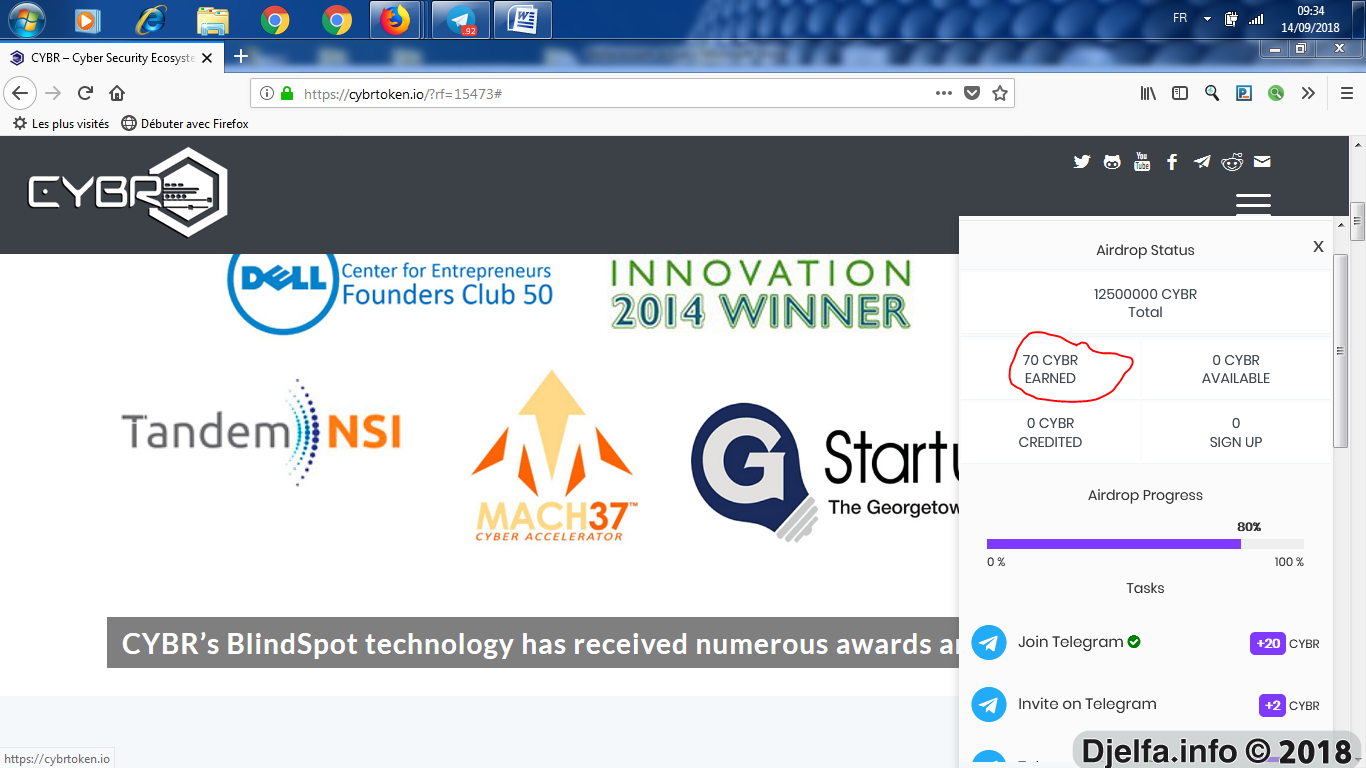Open FR language indicator in tray
Image resolution: width=1366 pixels, height=768 pixels.
point(1180,18)
